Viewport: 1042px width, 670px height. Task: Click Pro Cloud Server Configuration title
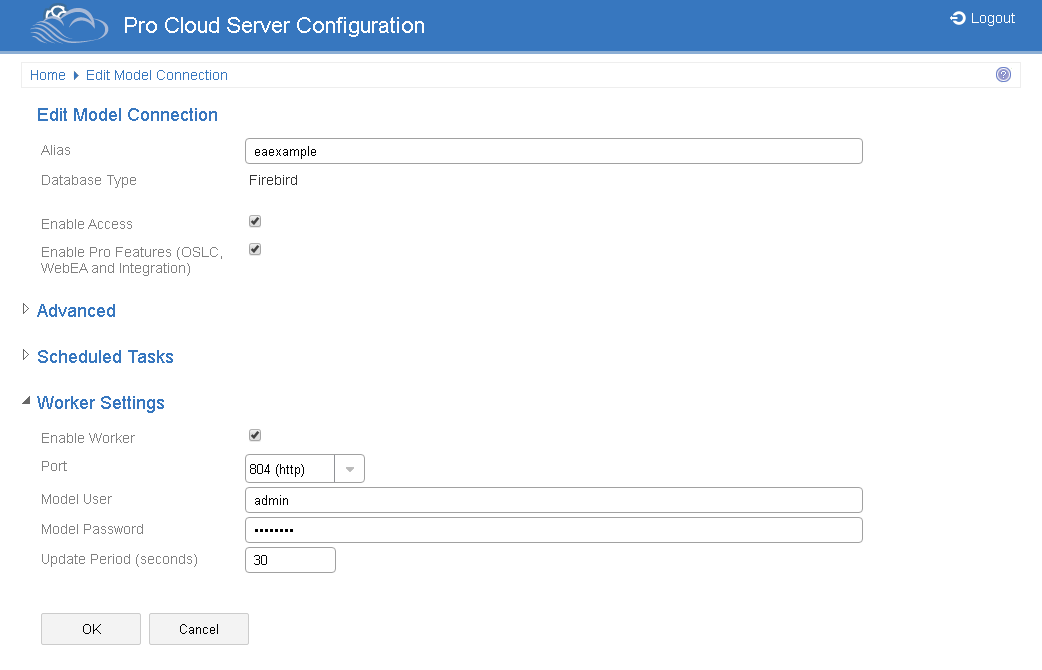(x=274, y=25)
